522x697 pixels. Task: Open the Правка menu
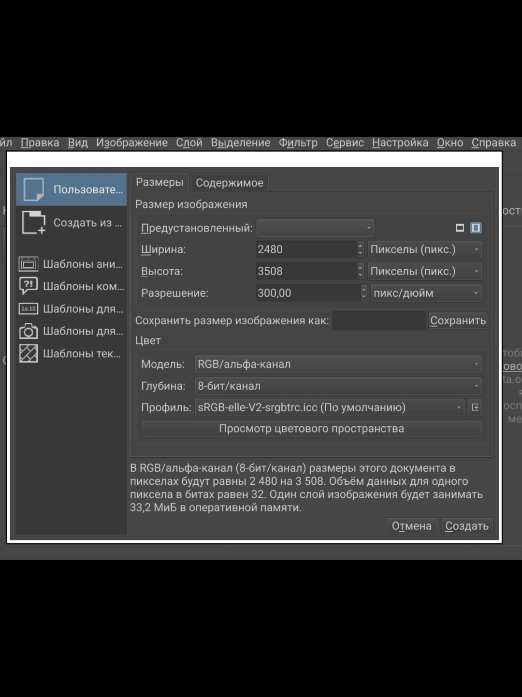40,143
